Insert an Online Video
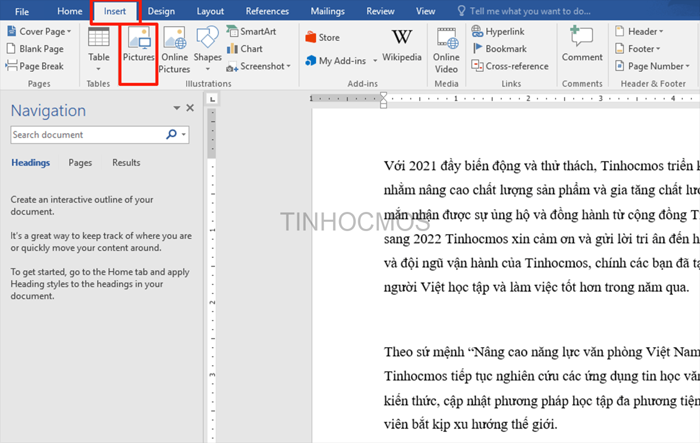 coord(446,49)
